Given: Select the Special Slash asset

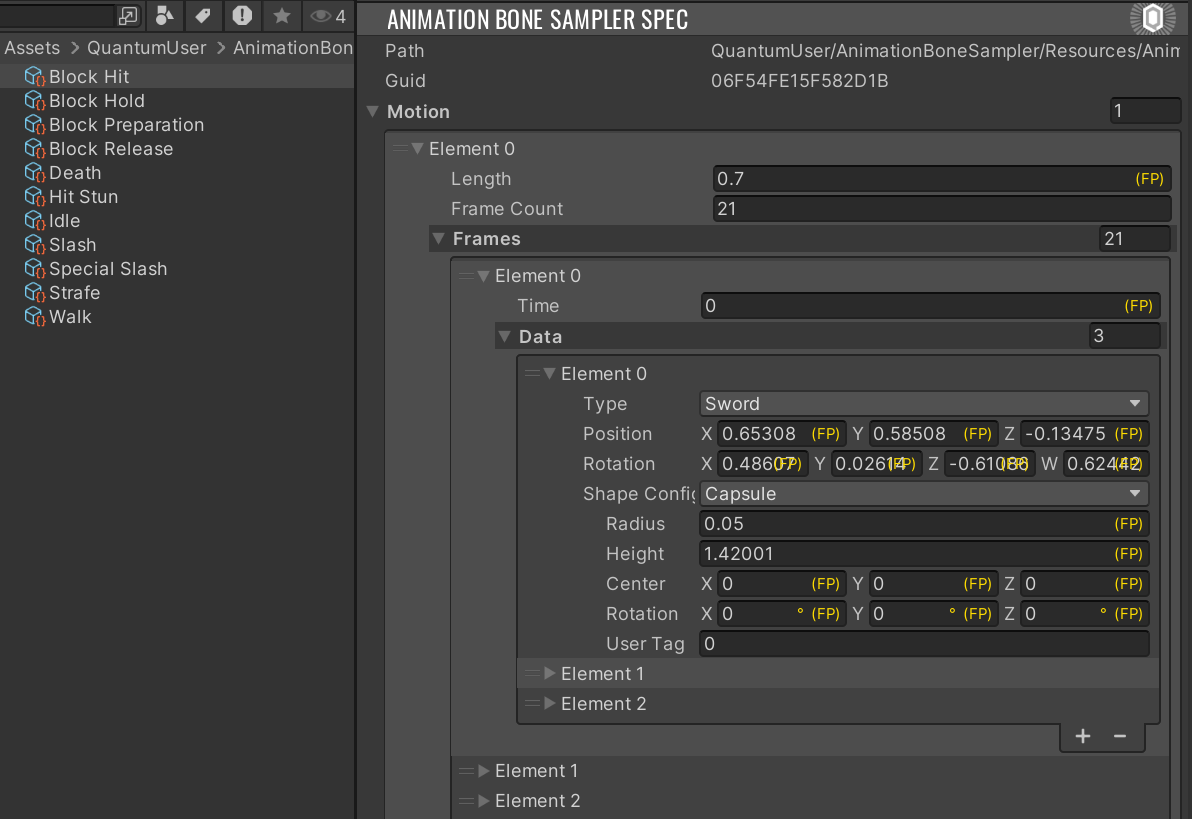Looking at the screenshot, I should pos(108,269).
